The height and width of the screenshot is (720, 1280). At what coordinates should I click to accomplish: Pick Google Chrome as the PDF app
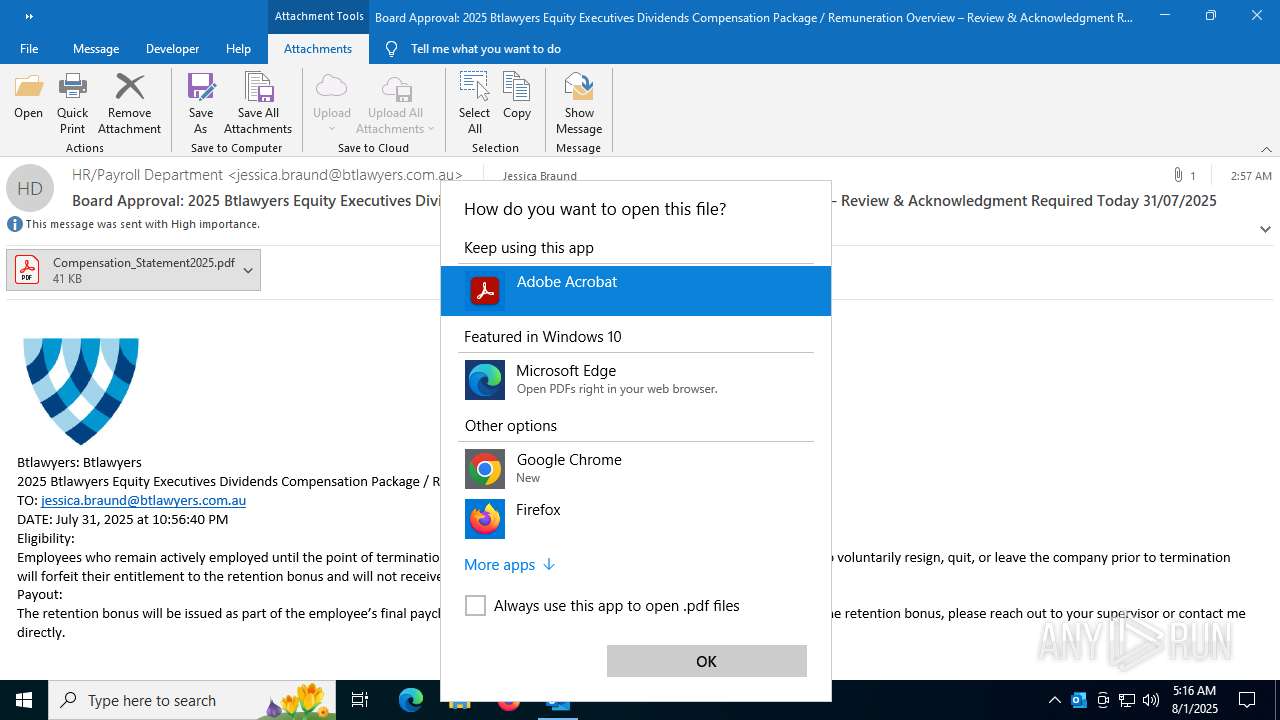point(636,468)
